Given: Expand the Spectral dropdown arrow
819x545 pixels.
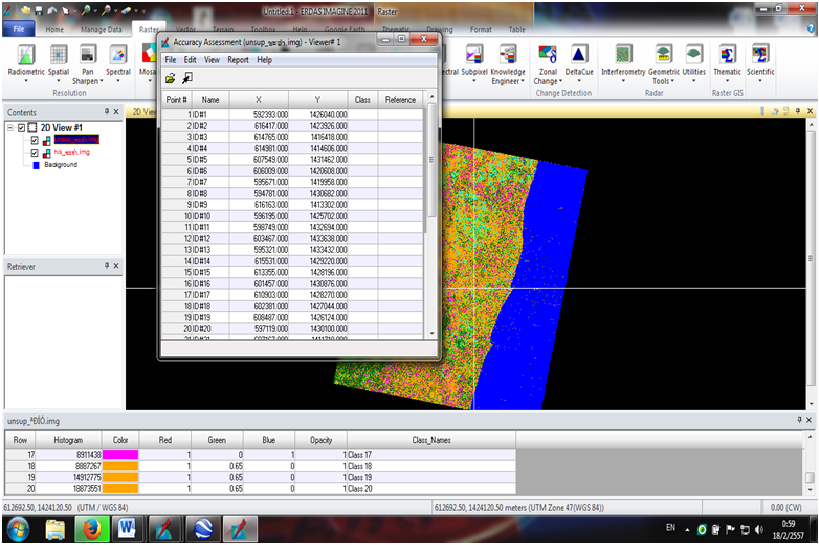Looking at the screenshot, I should pos(118,81).
